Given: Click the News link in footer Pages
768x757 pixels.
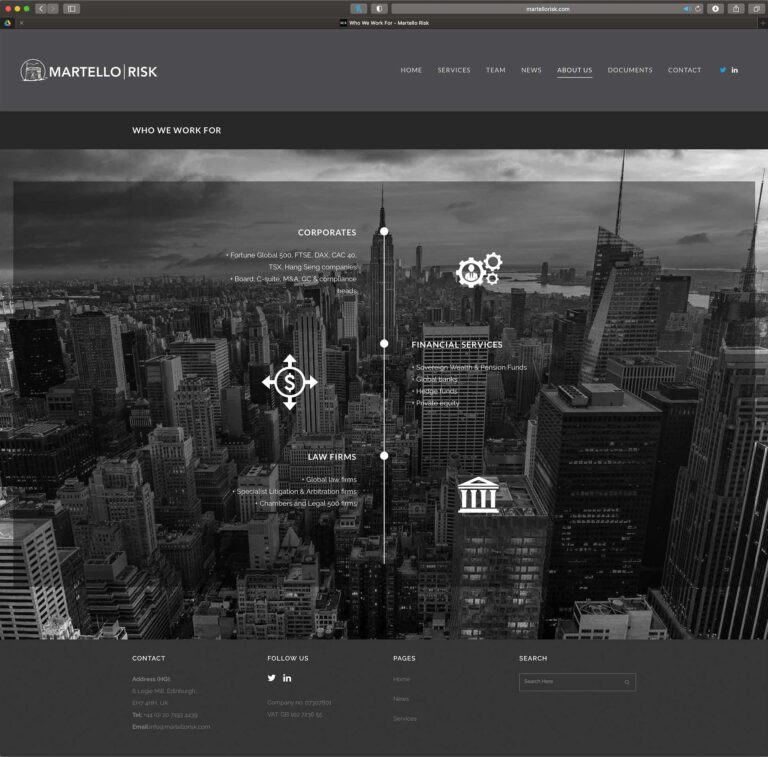Looking at the screenshot, I should [x=401, y=699].
